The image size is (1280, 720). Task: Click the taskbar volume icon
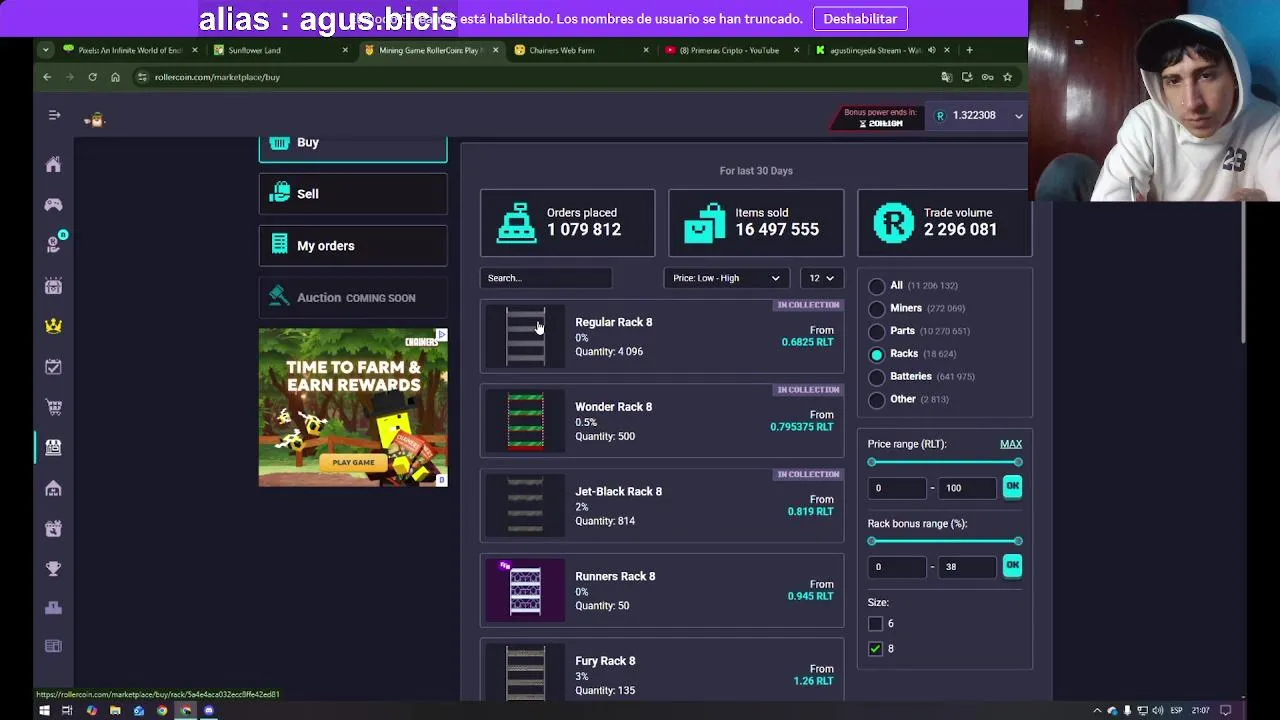1158,711
